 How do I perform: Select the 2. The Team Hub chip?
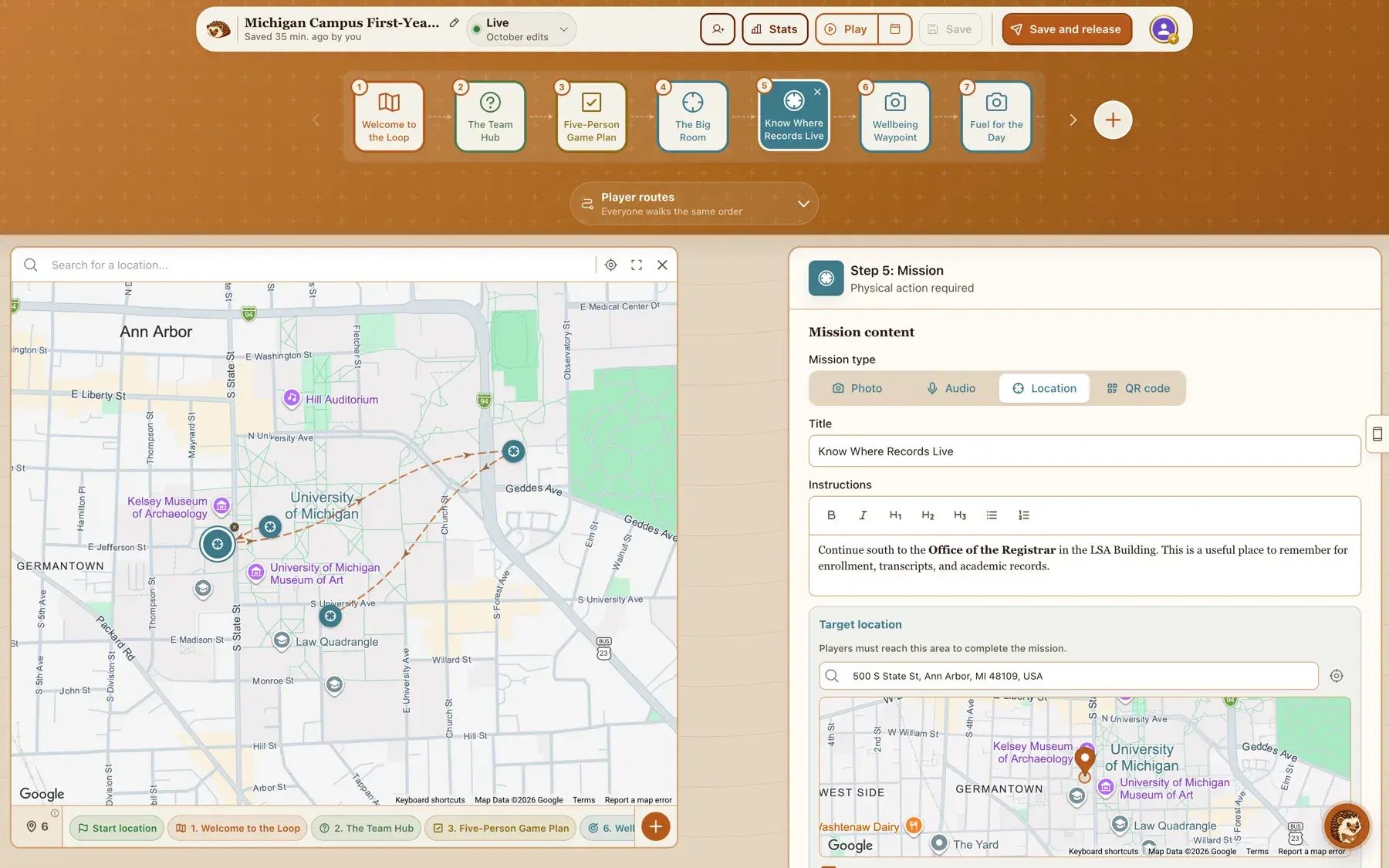point(367,828)
